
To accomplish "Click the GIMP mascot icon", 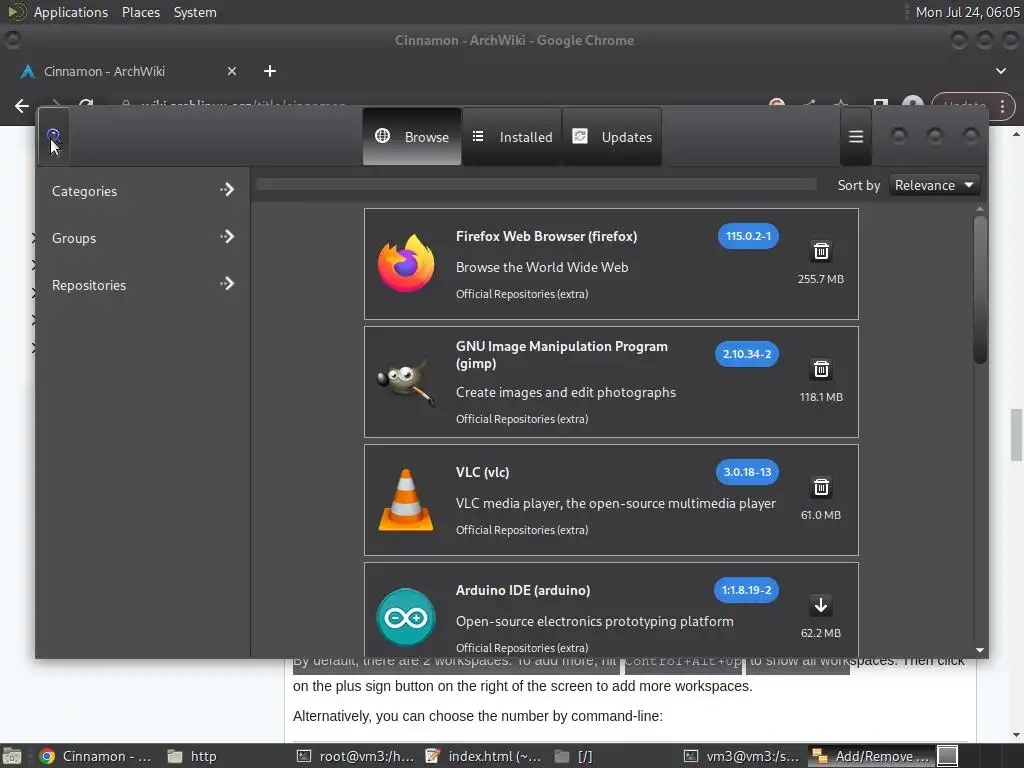I will pyautogui.click(x=406, y=382).
